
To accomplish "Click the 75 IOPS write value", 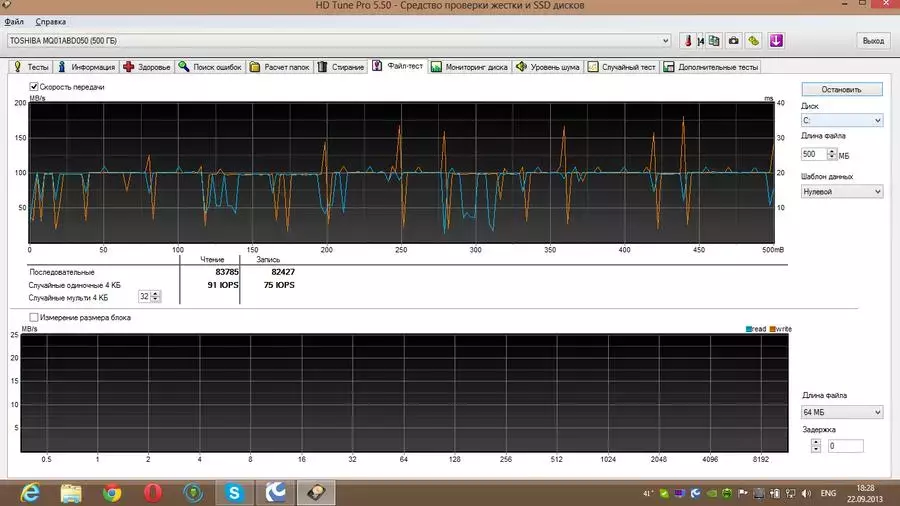I will click(279, 285).
